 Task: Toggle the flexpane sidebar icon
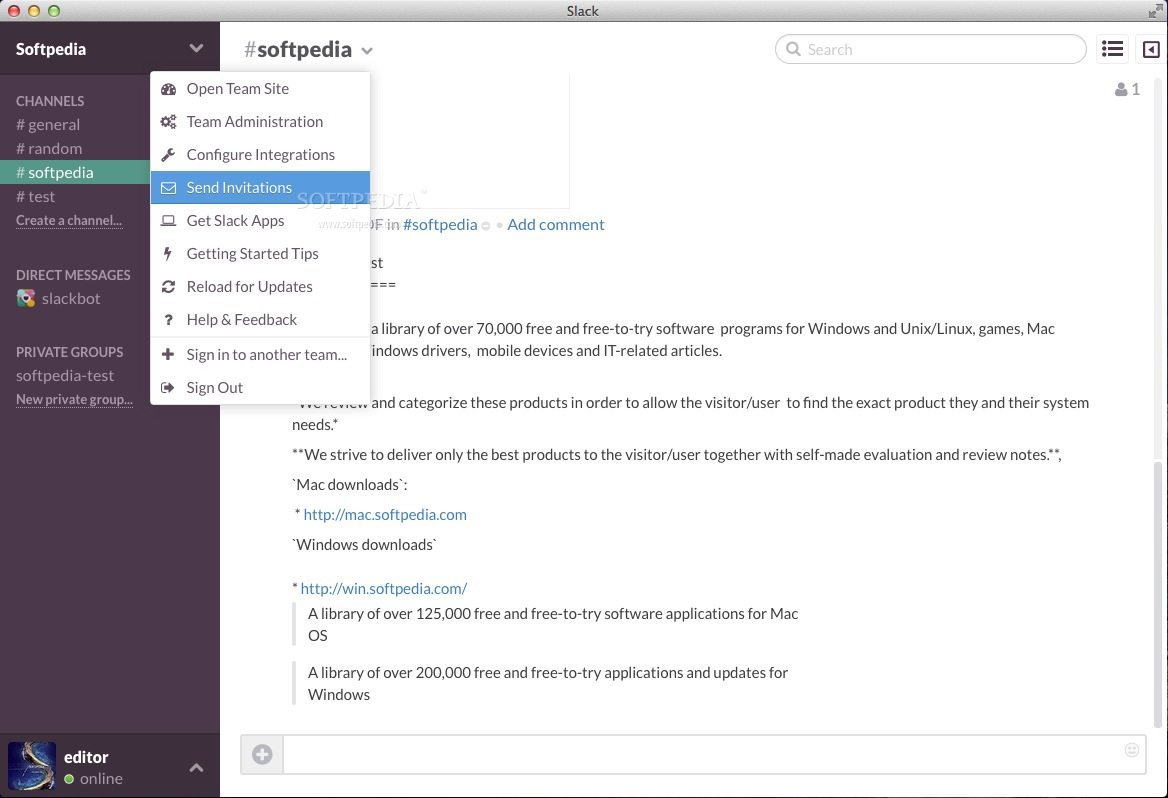[1151, 49]
